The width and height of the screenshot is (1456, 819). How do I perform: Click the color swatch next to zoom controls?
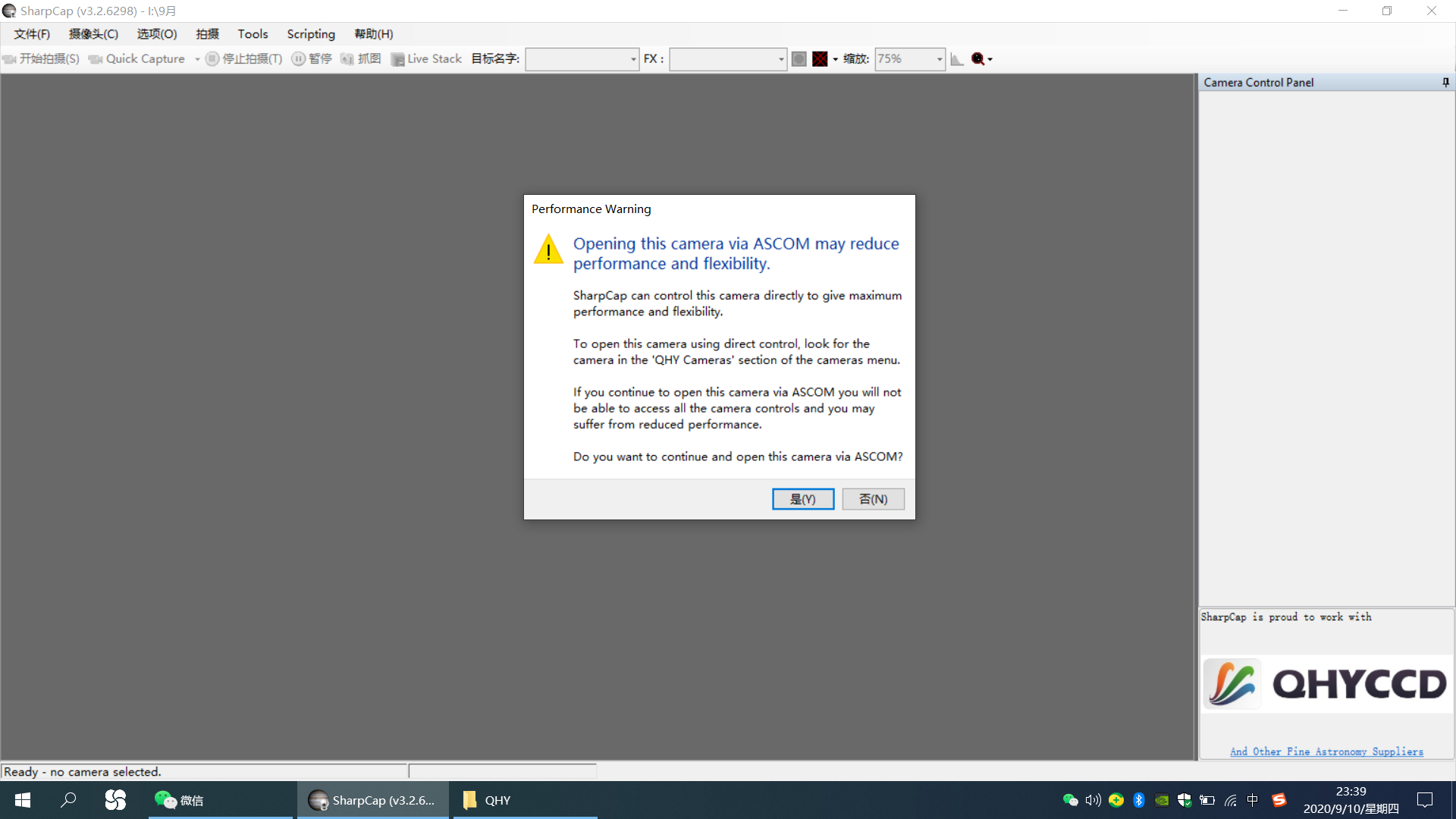818,58
